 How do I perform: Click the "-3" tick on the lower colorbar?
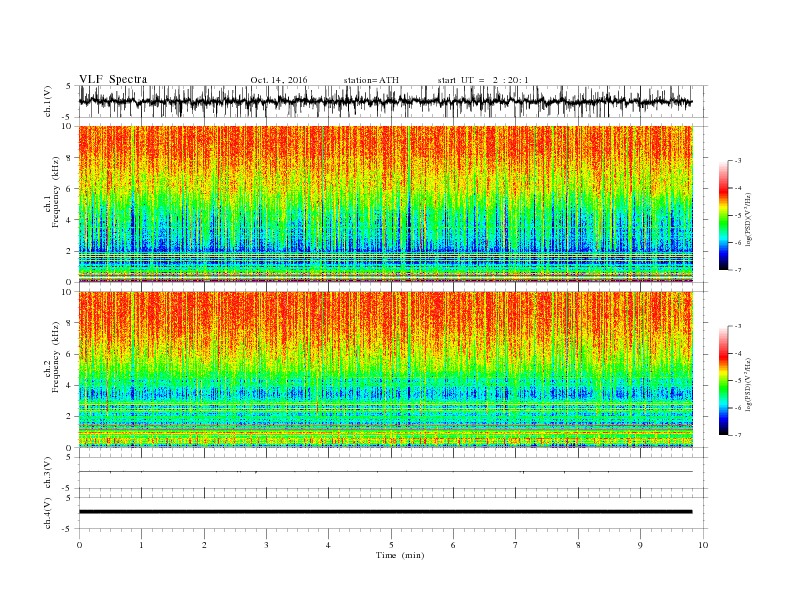(738, 326)
